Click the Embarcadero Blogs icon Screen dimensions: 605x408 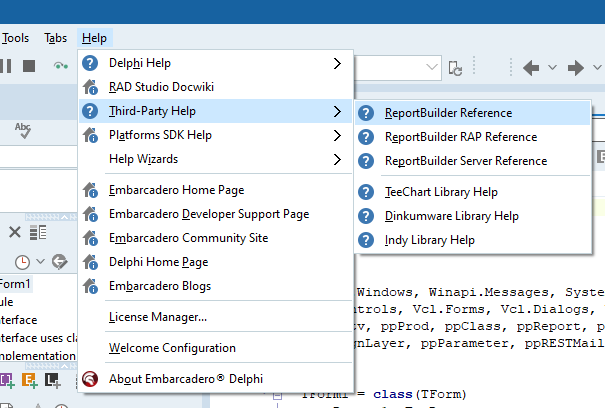90,286
